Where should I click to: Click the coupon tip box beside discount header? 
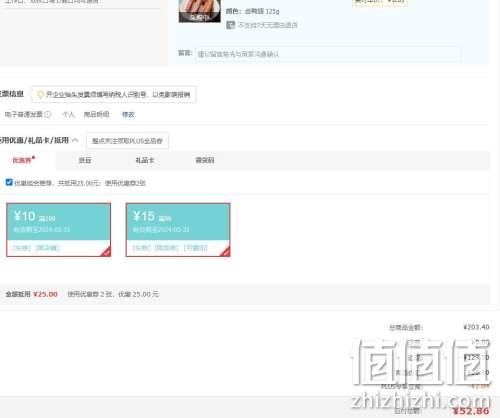coord(127,141)
